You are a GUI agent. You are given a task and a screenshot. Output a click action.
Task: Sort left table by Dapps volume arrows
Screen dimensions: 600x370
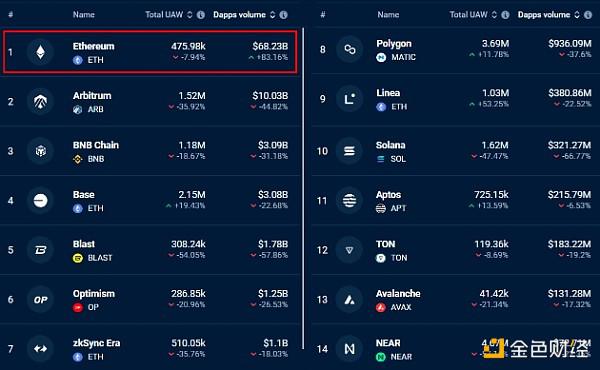272,15
